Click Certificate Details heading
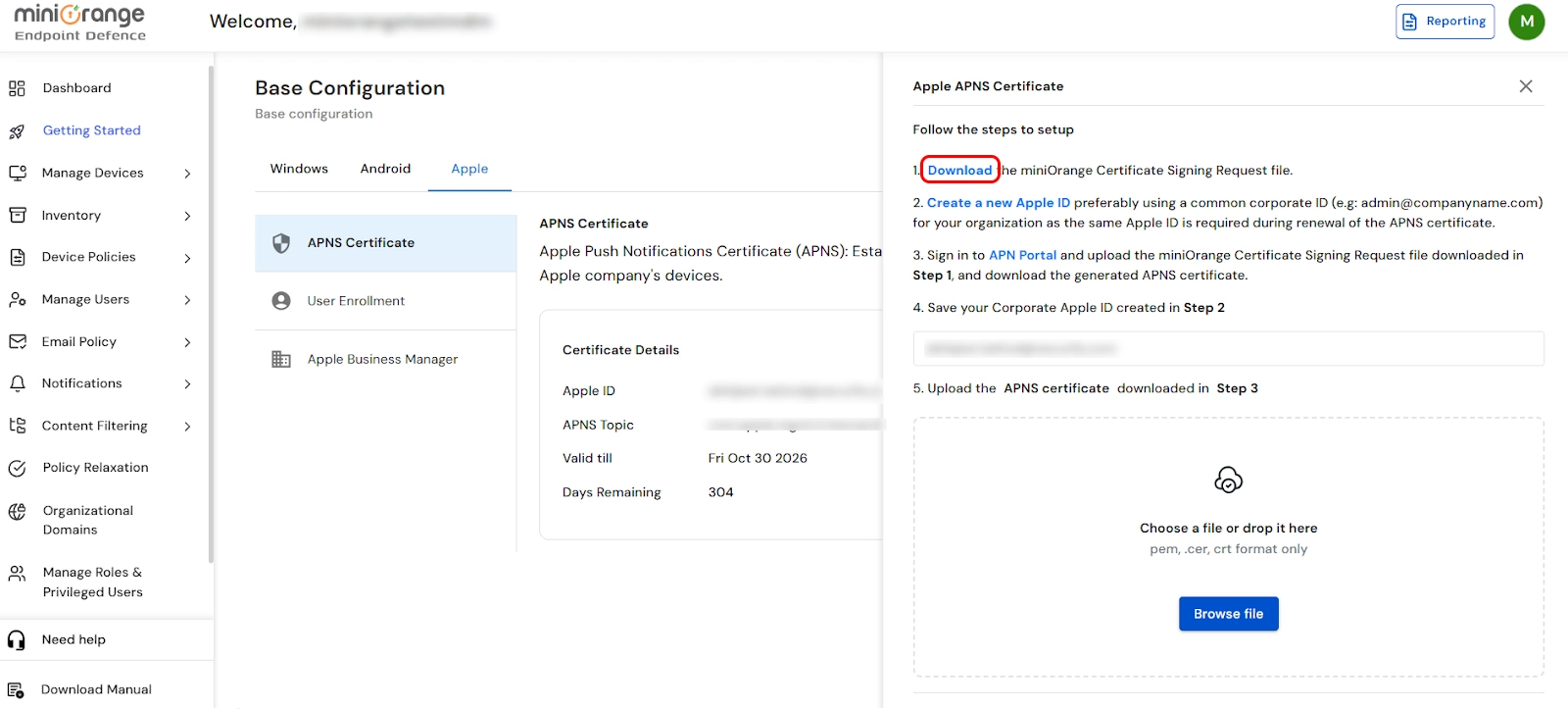 620,350
